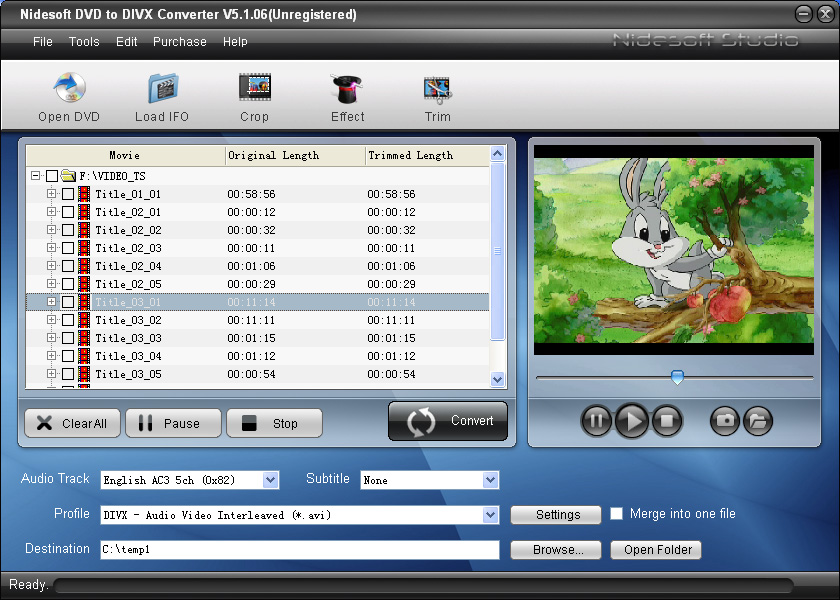The image size is (840, 600).
Task: Click the film icon of Title_02_03
Action: [84, 248]
